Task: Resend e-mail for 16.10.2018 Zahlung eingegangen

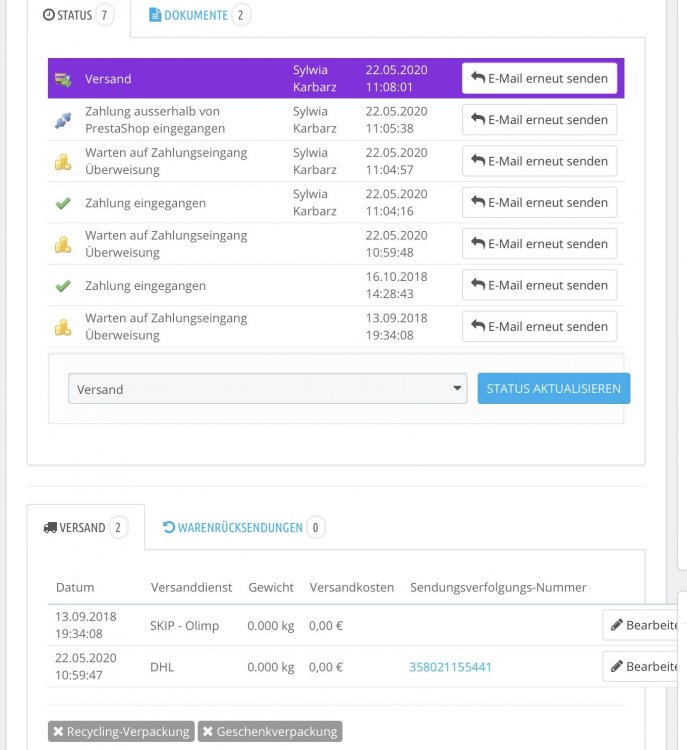Action: coord(539,285)
